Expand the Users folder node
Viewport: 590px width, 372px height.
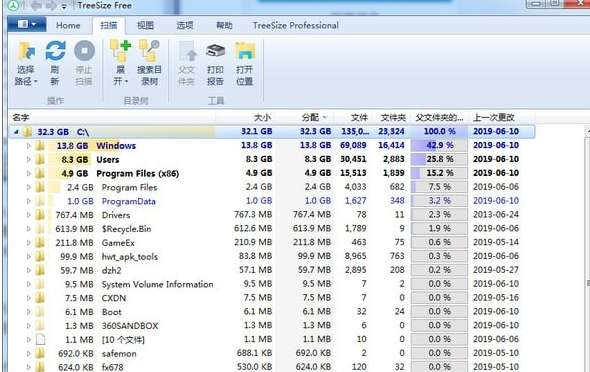click(29, 159)
